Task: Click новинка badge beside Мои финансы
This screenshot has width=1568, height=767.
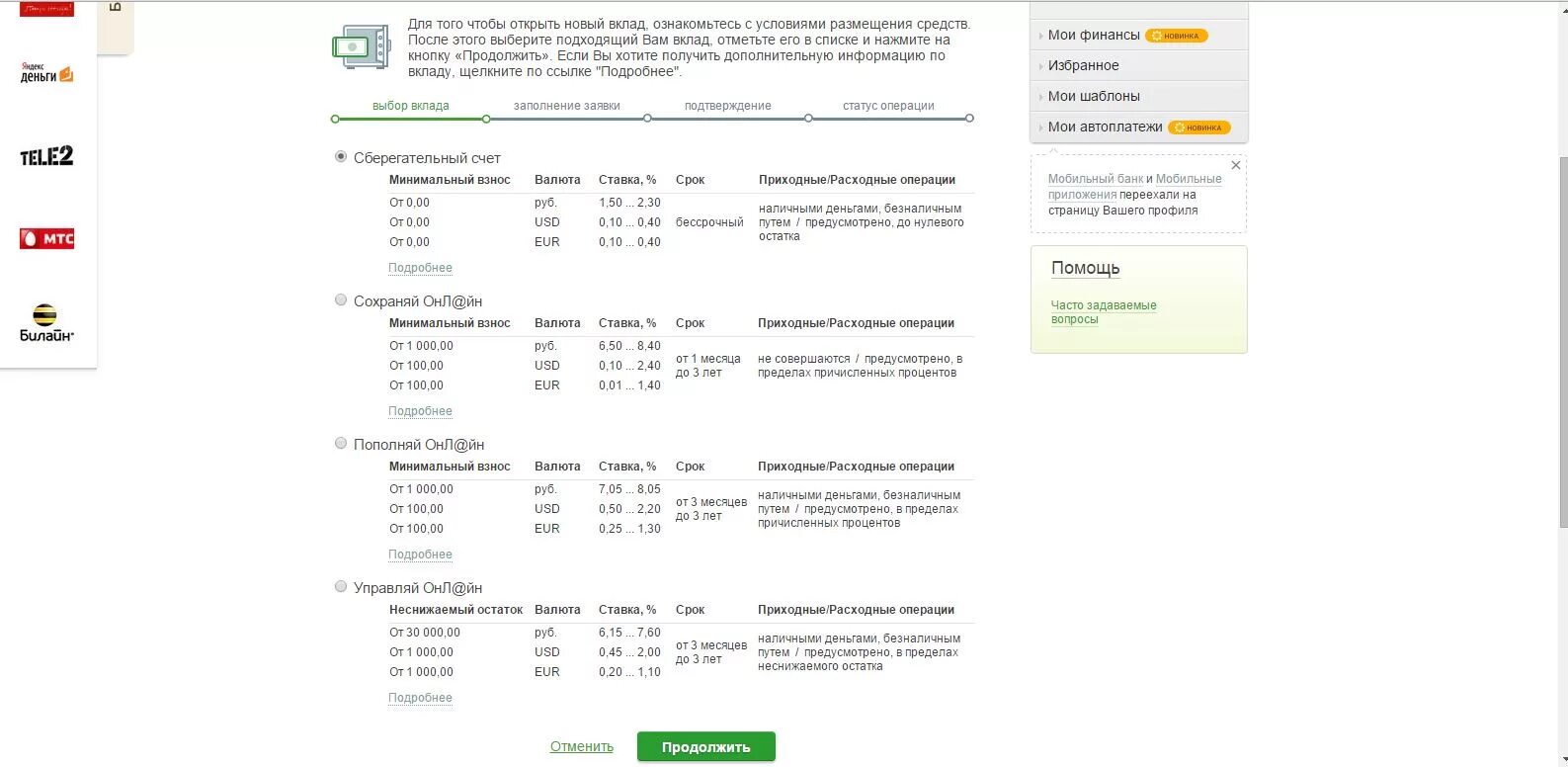Action: coord(1176,36)
